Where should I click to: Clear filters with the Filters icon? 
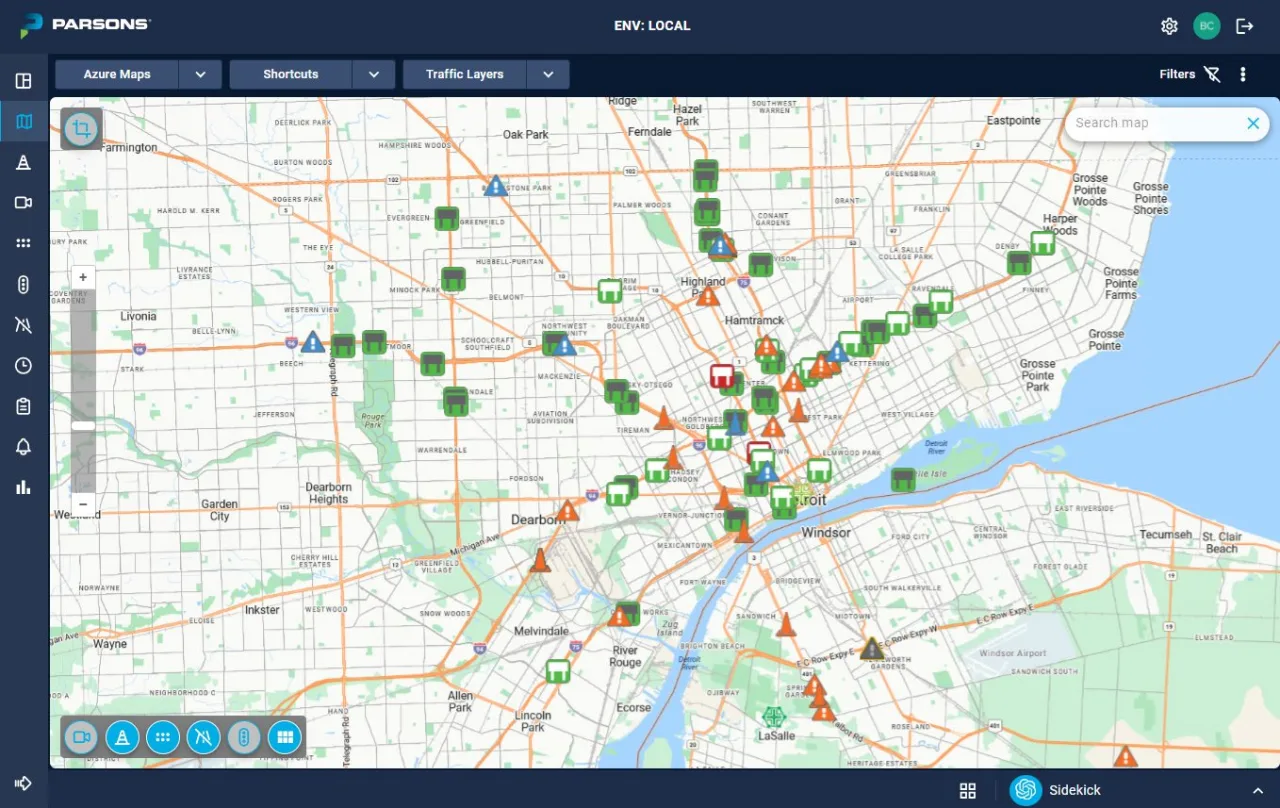coord(1213,74)
